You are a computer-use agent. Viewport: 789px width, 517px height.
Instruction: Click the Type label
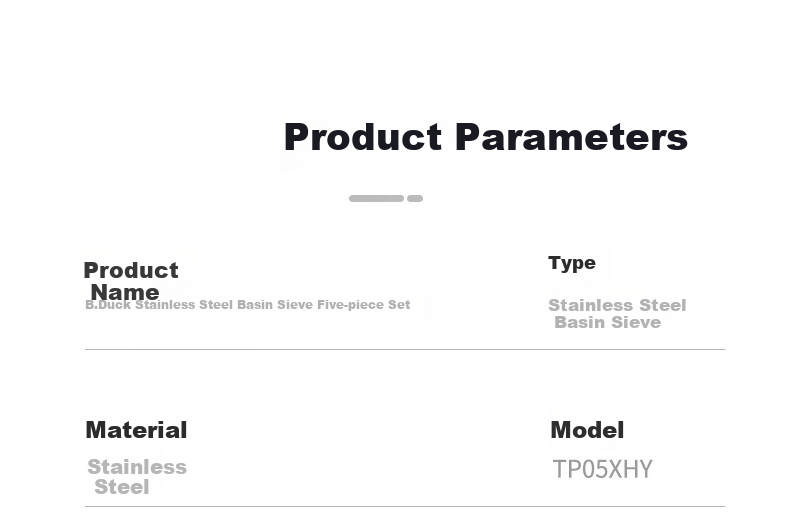pyautogui.click(x=572, y=263)
